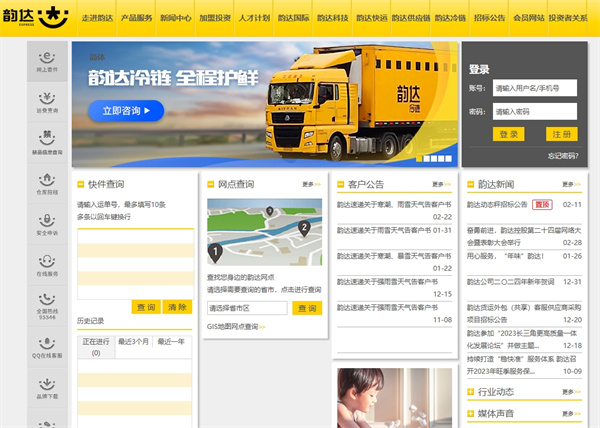Image resolution: width=600 pixels, height=428 pixels.
Task: Click 查询 next to the region selector
Action: coord(307,308)
